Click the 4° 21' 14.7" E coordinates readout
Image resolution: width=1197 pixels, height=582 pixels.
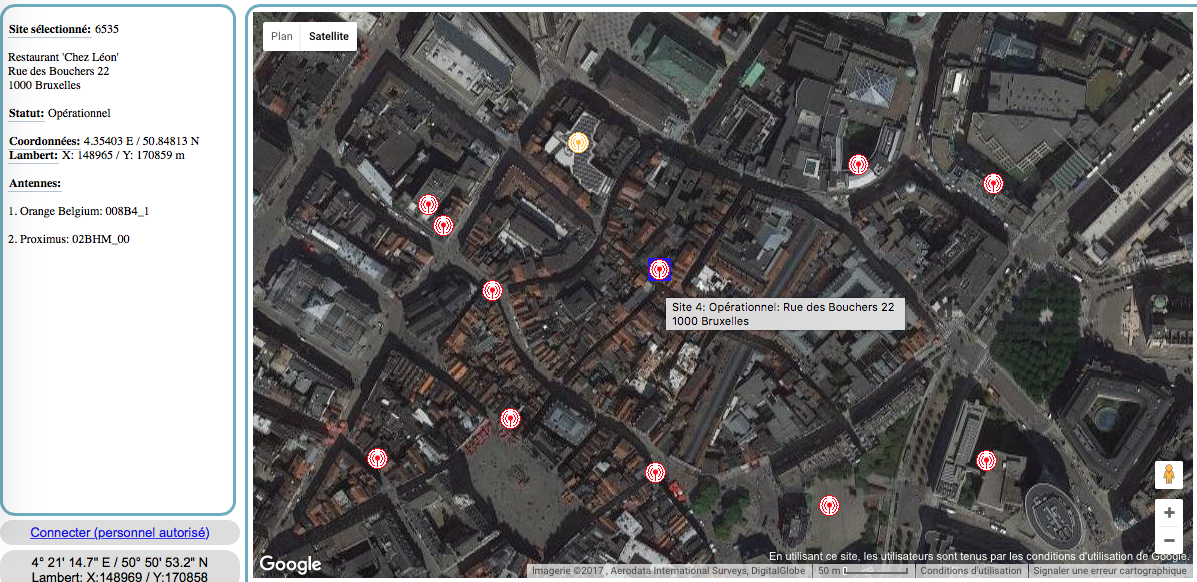click(119, 563)
